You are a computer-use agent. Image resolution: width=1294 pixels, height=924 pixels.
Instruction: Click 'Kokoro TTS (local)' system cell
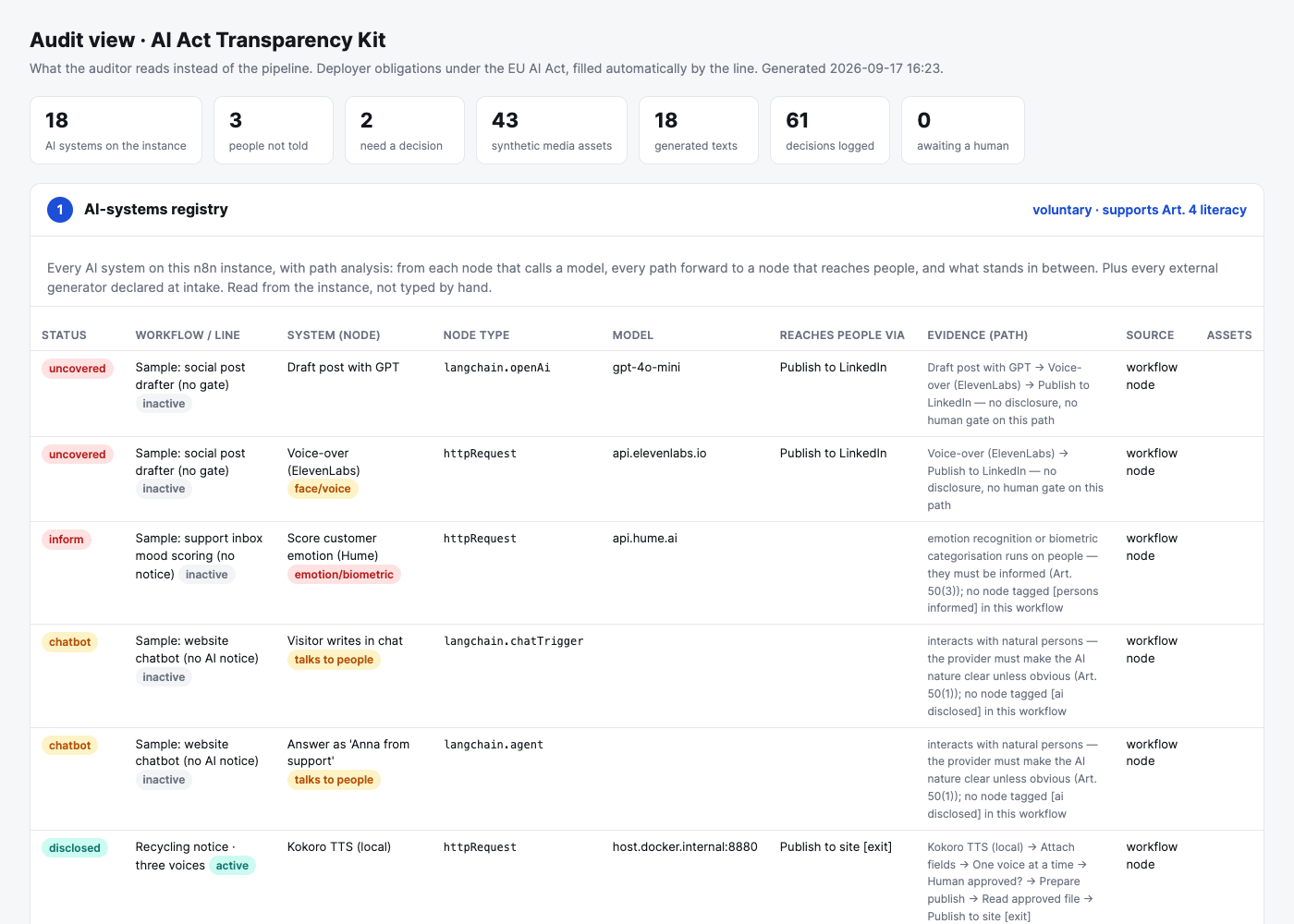[x=339, y=847]
